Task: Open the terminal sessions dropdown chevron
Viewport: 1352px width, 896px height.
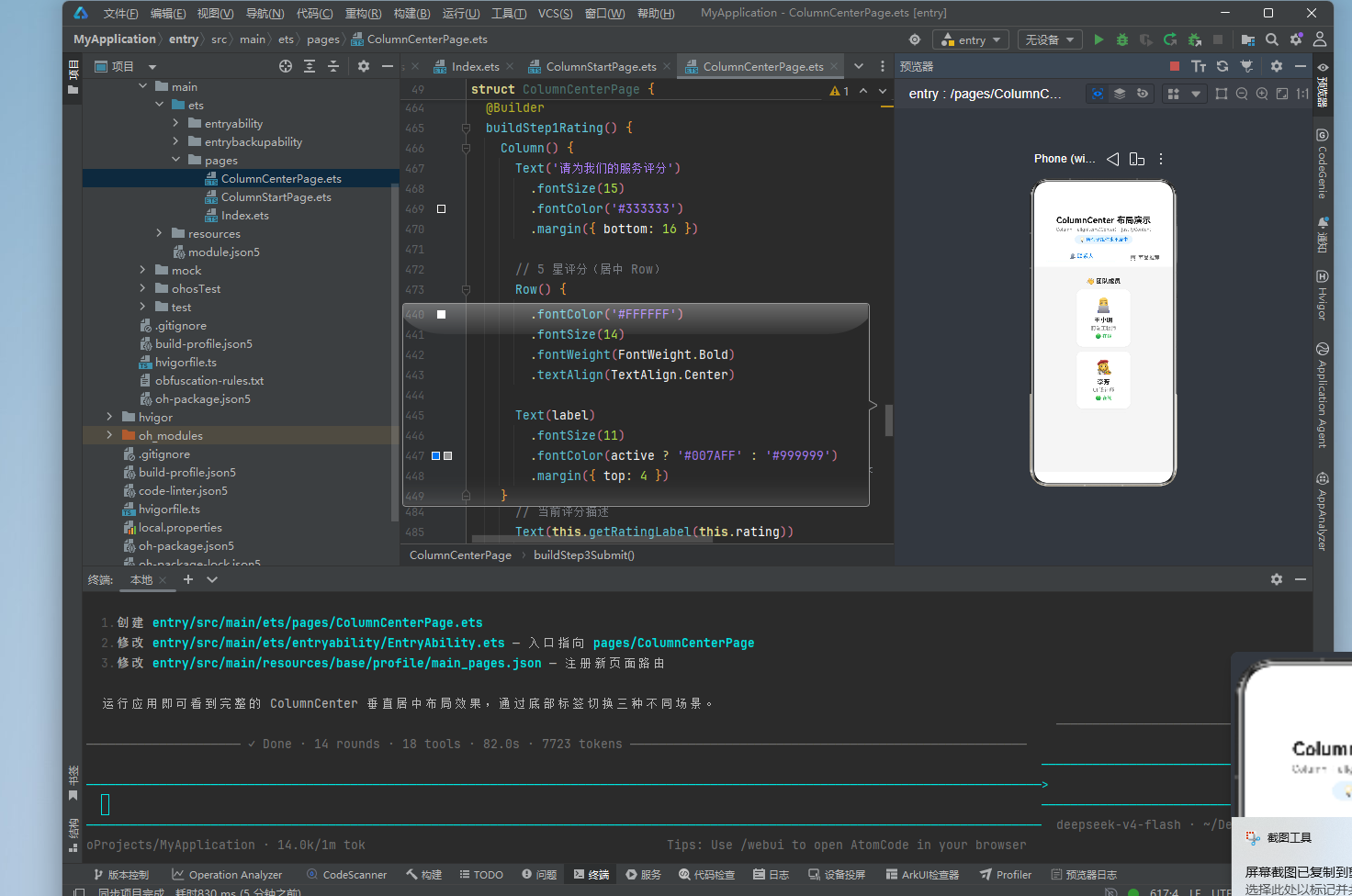Action: (x=212, y=579)
